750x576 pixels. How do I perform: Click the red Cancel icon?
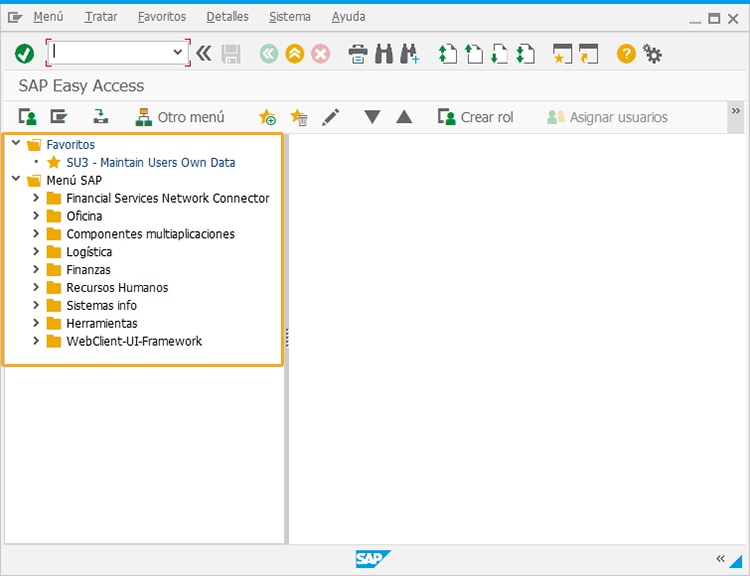pos(320,54)
